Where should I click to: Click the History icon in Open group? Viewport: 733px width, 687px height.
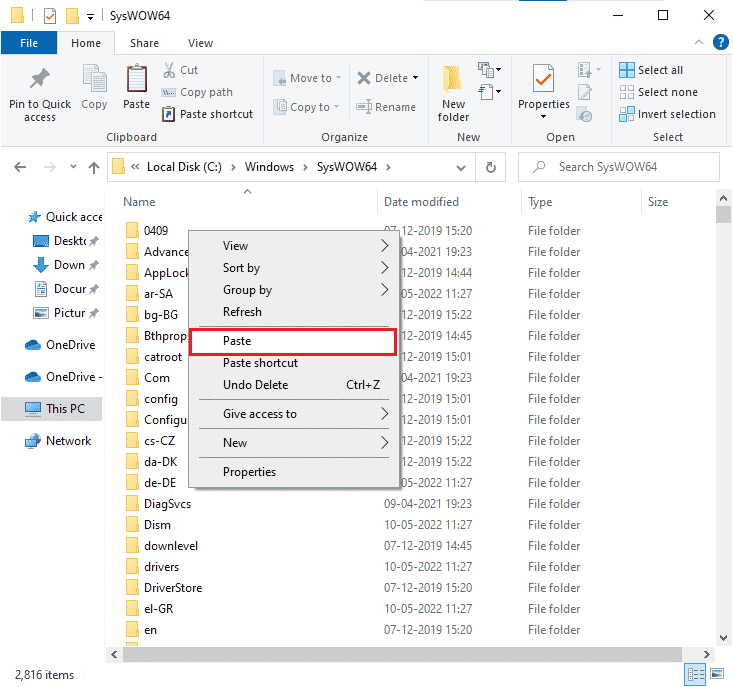click(x=584, y=114)
